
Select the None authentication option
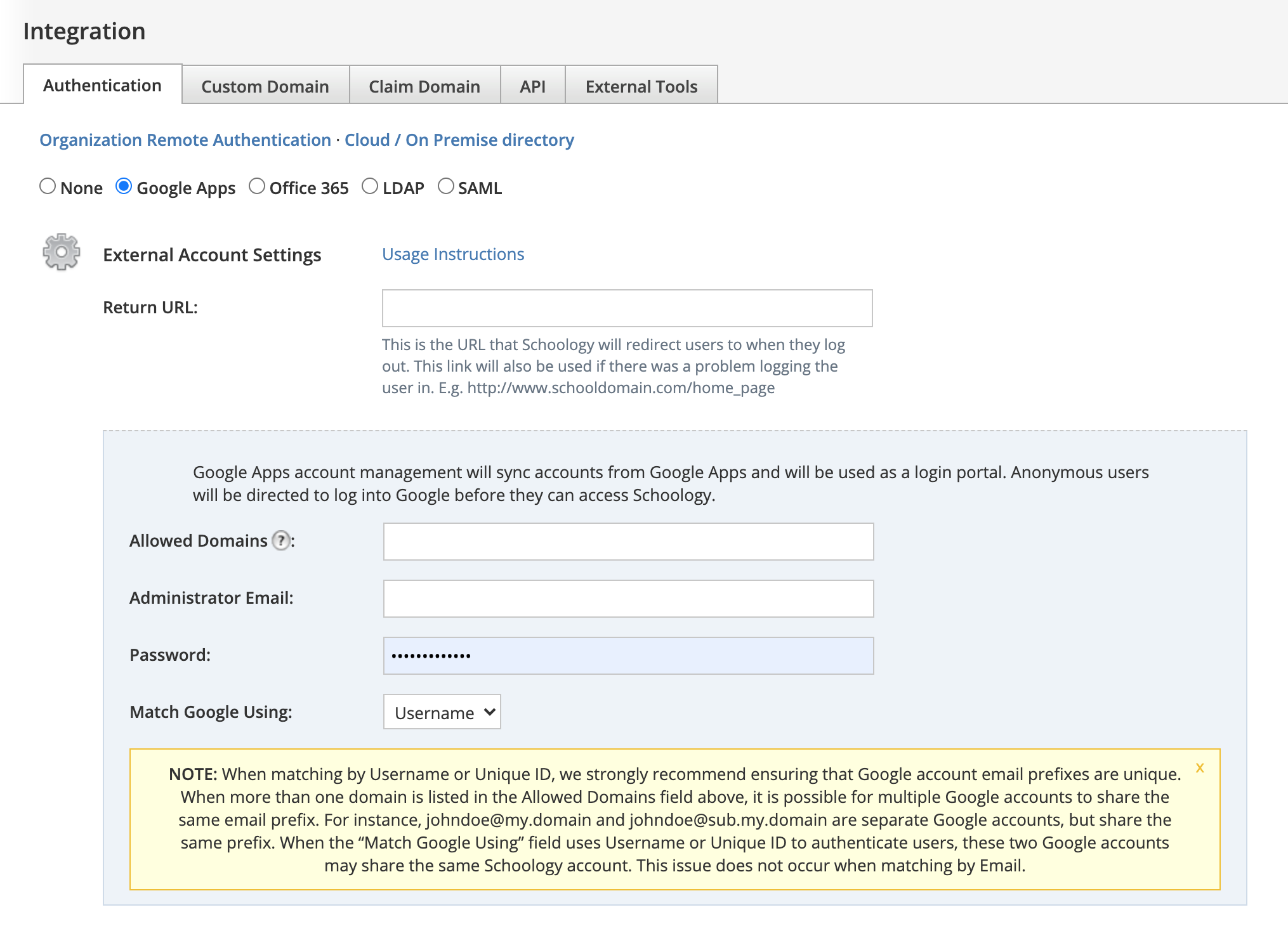[48, 186]
